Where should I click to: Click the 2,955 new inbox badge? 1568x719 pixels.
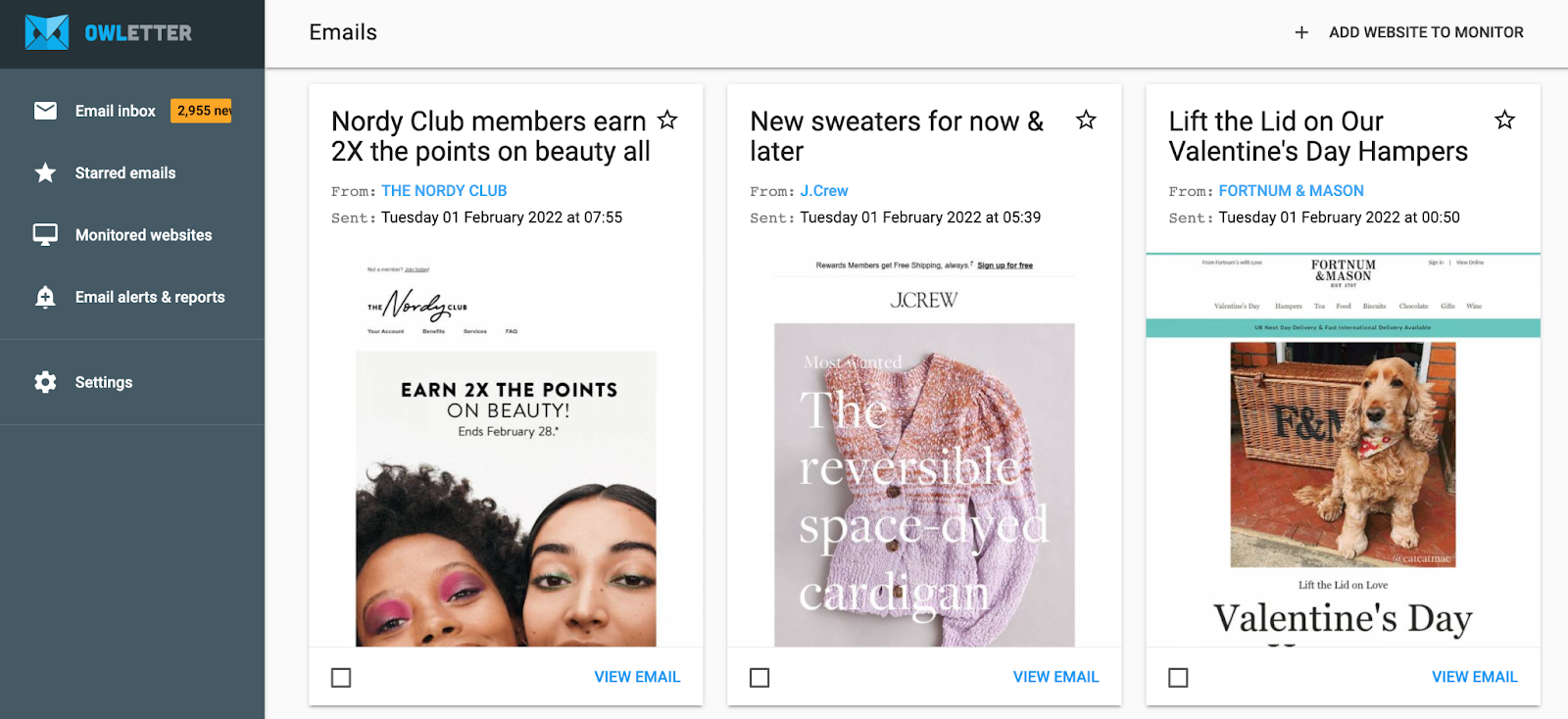(203, 111)
